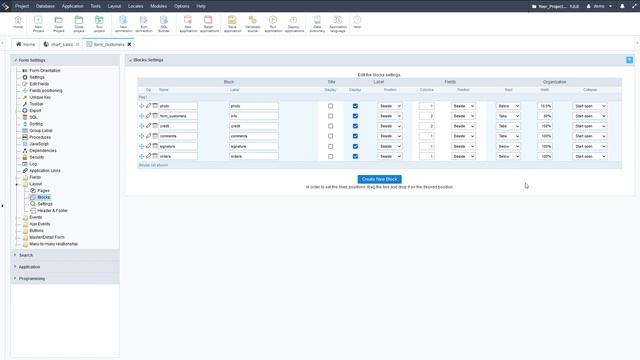Click the move handle icon for credit block
The height and width of the screenshot is (360, 640).
pos(142,126)
